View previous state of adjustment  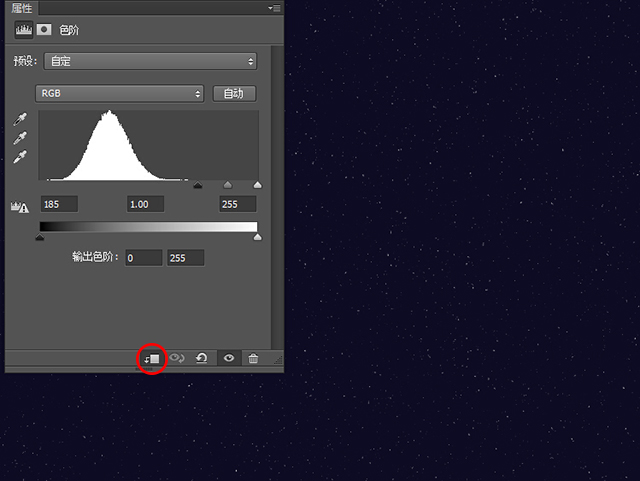[177, 358]
